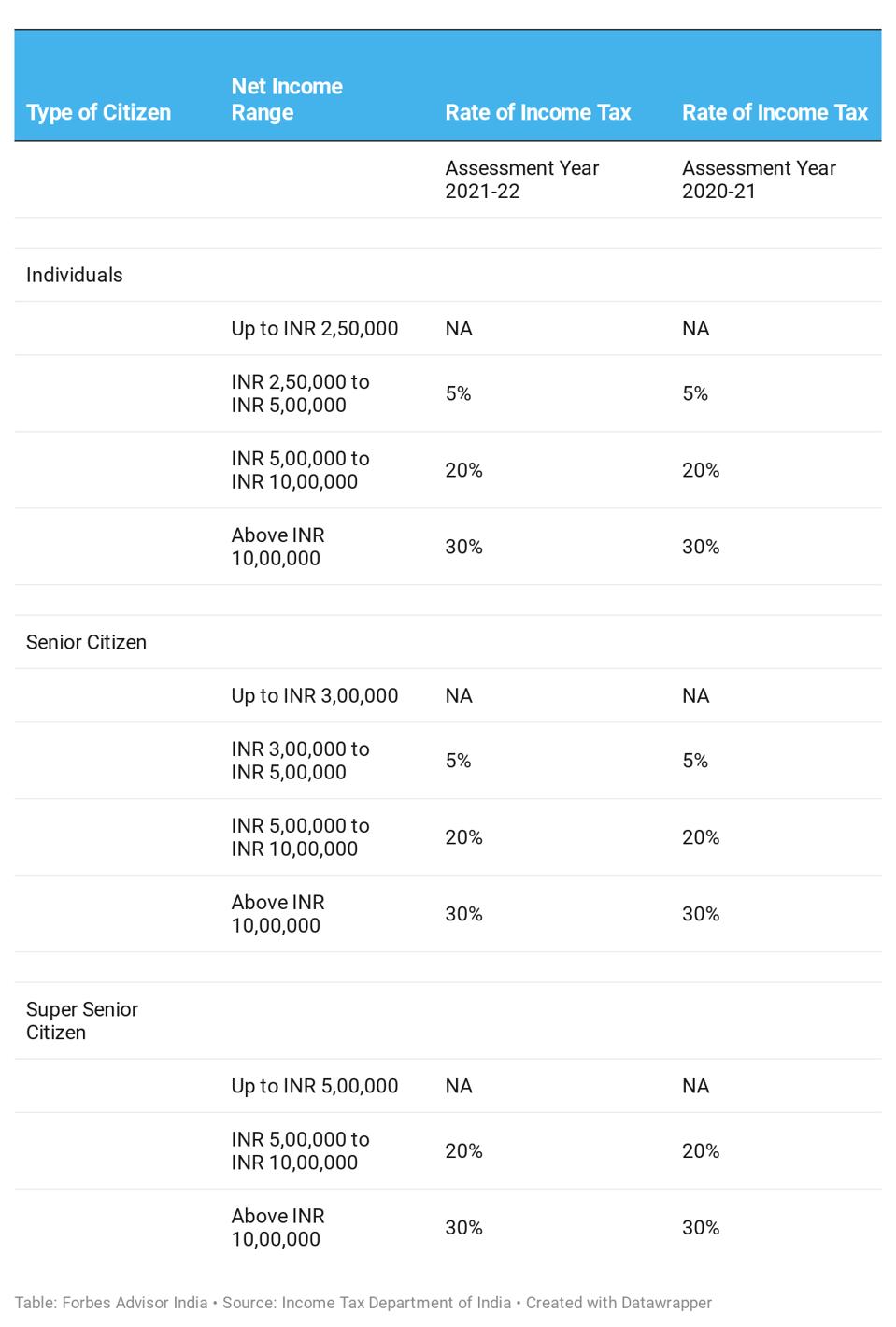
Task: Select the "Assessment Year 2021-22" cell
Action: click(521, 179)
